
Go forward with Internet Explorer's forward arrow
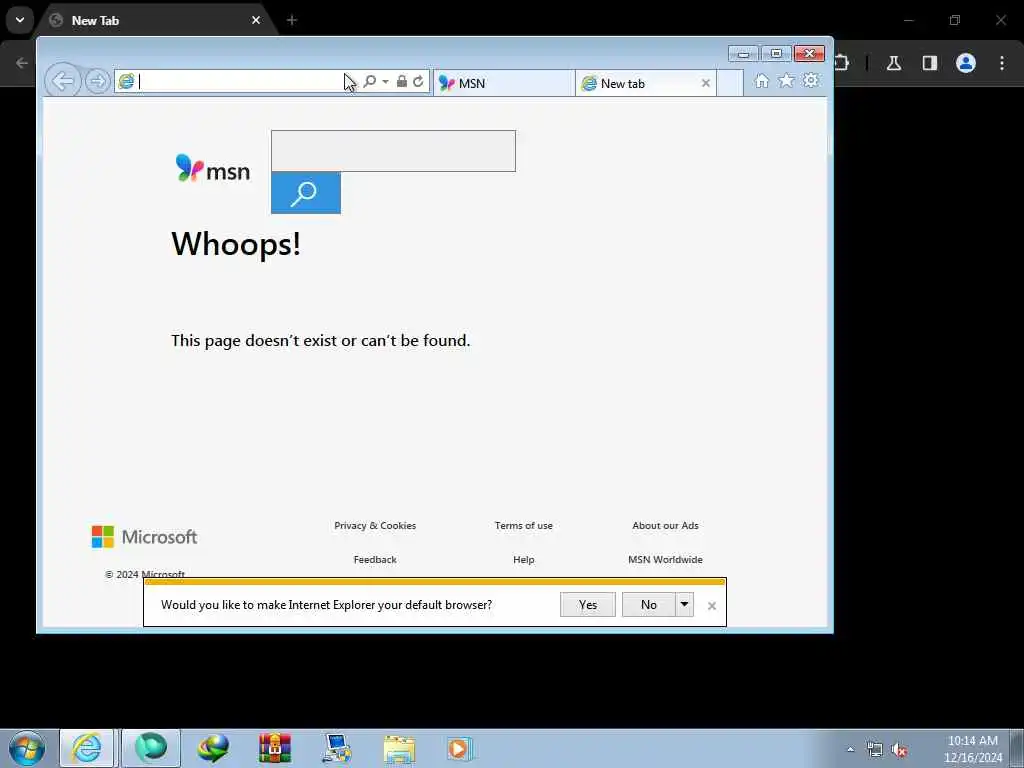[97, 82]
